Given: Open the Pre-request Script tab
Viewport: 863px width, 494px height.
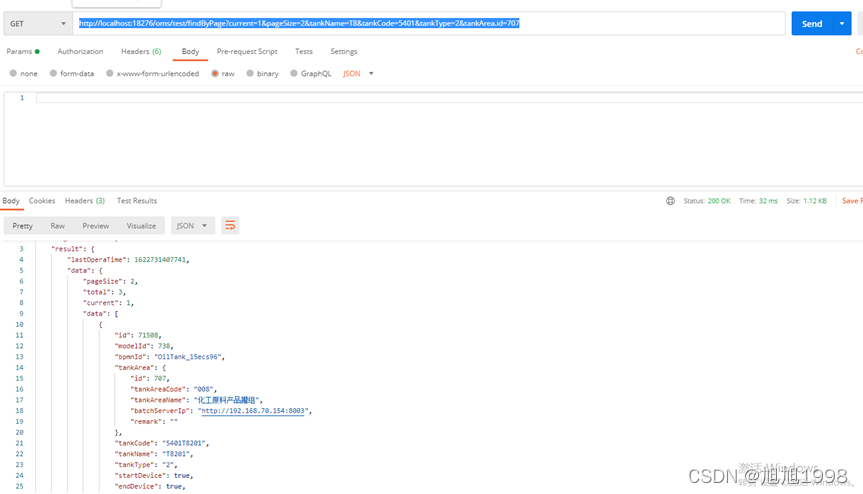Looking at the screenshot, I should tap(247, 51).
